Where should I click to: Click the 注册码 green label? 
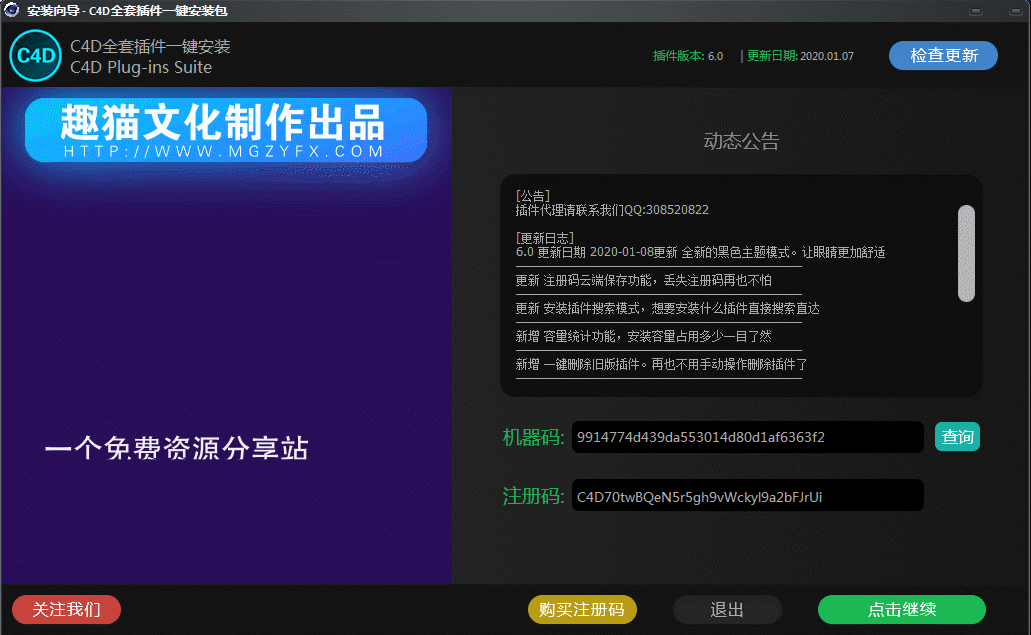[x=533, y=496]
